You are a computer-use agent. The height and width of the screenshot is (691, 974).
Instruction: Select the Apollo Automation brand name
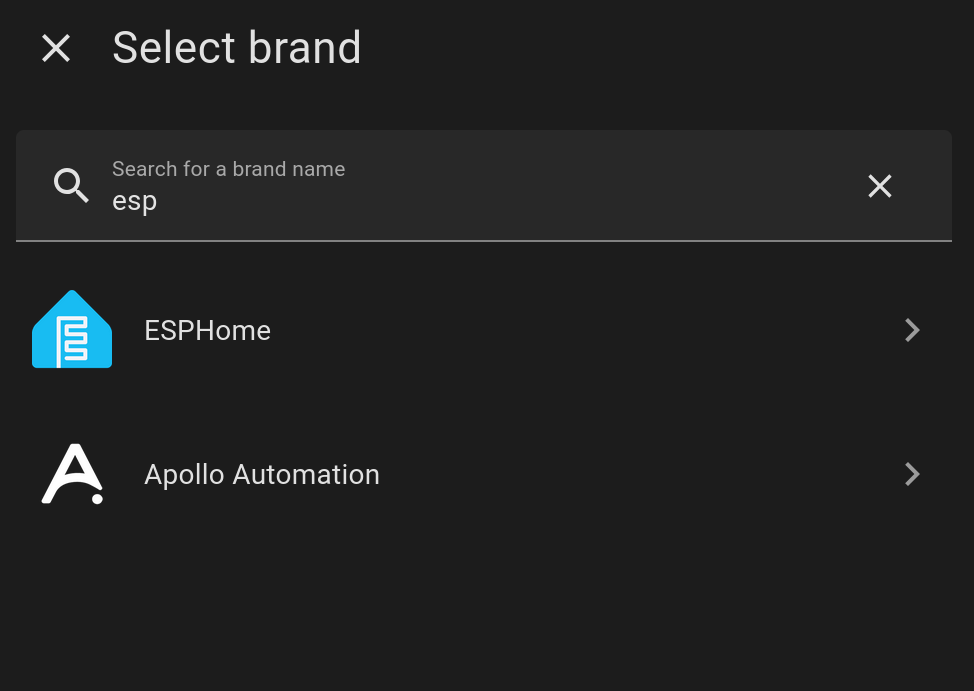[x=261, y=474]
